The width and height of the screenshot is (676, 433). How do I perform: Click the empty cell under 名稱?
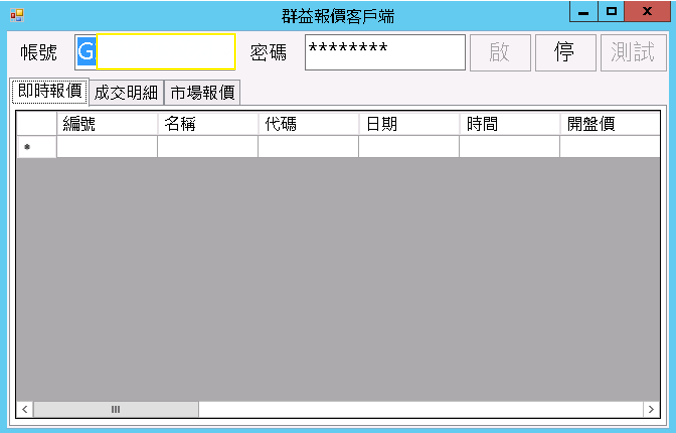208,147
